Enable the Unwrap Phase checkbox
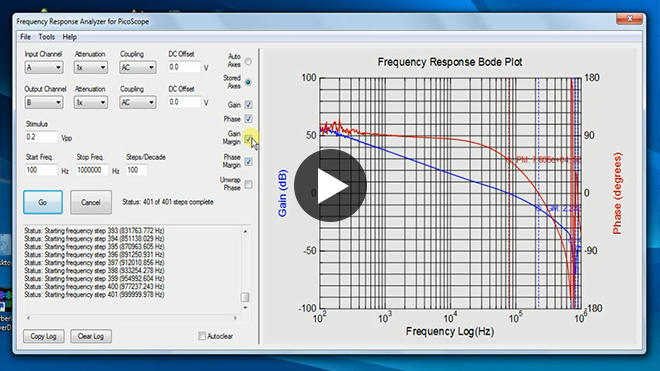Screen dimensions: 660x371 point(248,184)
